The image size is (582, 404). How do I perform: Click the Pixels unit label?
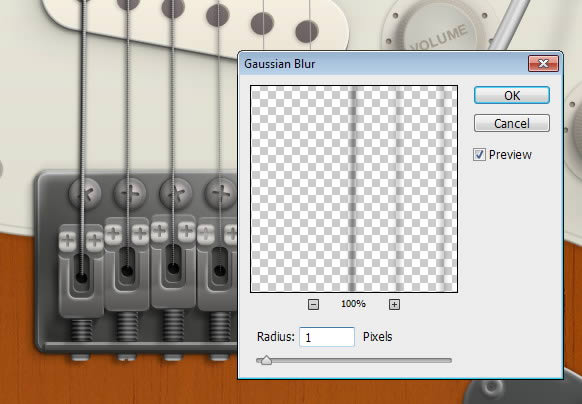point(377,337)
